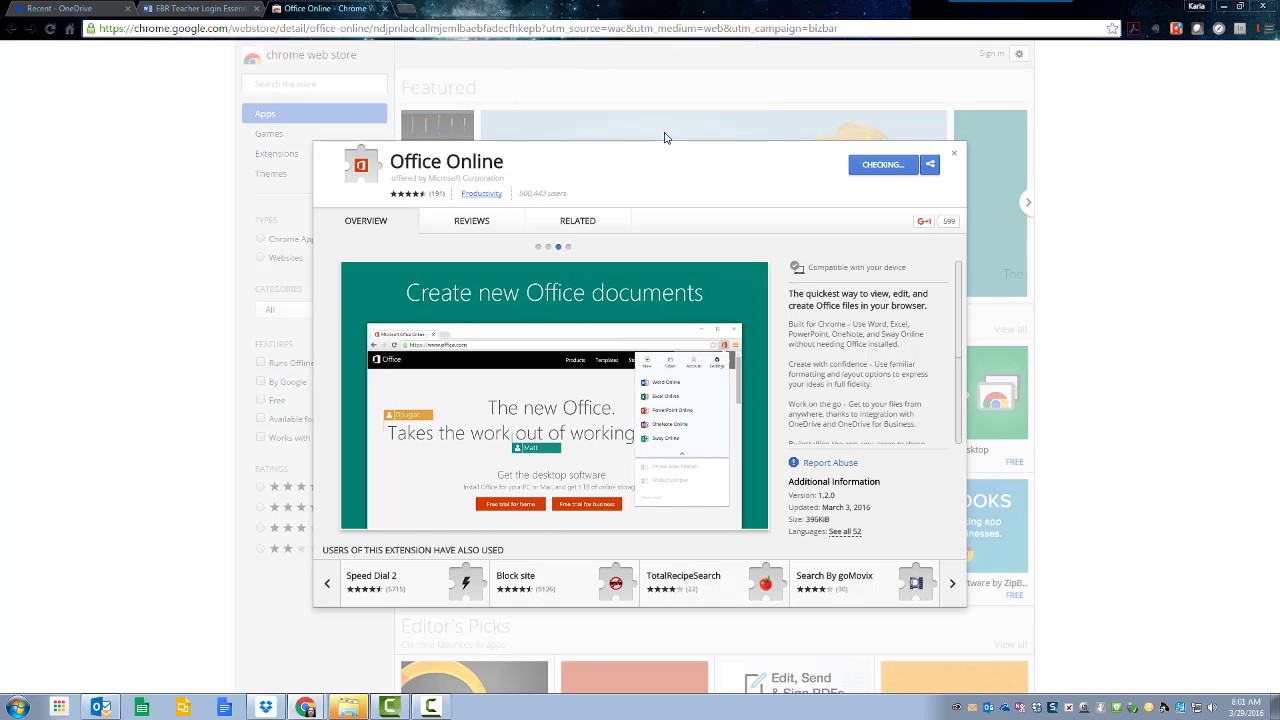
Task: Click the Checking install button
Action: click(x=884, y=164)
